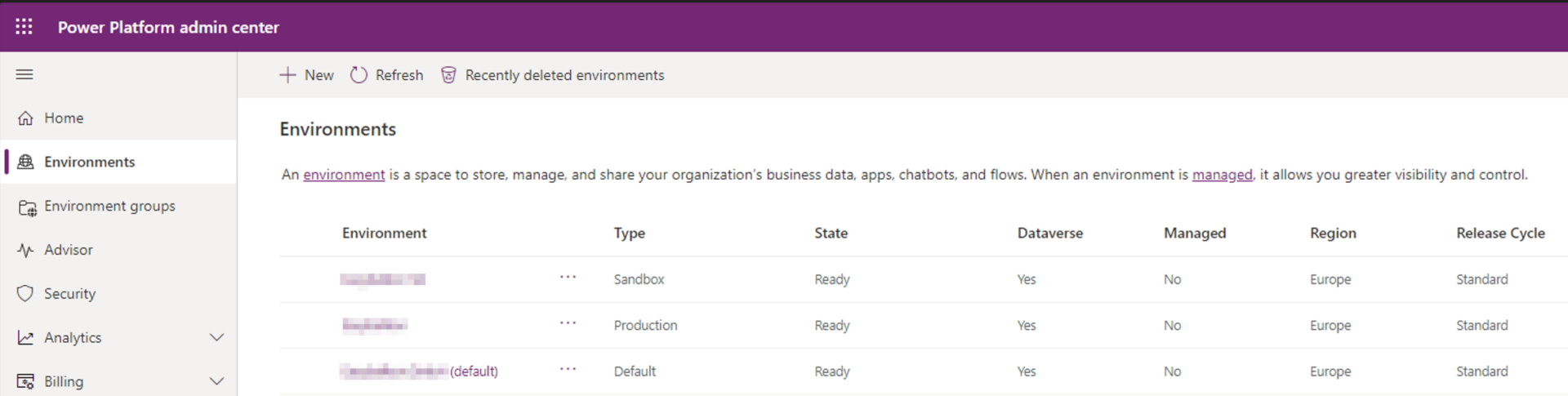Click Dataverse 'Yes' in Production row

point(1027,325)
